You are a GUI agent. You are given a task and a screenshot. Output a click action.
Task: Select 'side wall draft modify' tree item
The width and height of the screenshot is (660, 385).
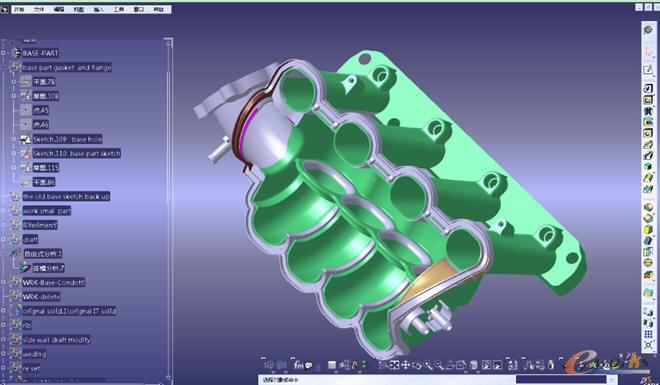coord(56,340)
